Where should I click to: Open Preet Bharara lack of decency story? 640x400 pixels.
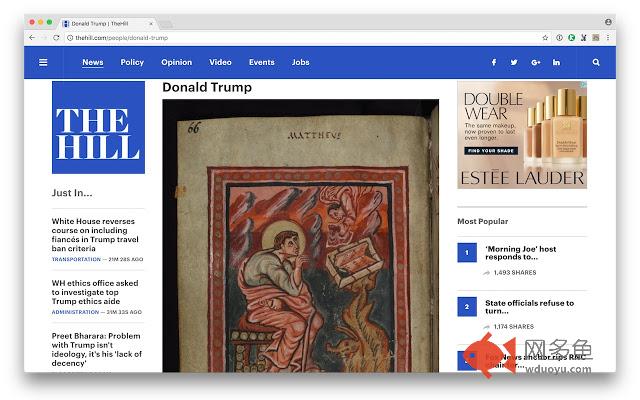pos(97,349)
